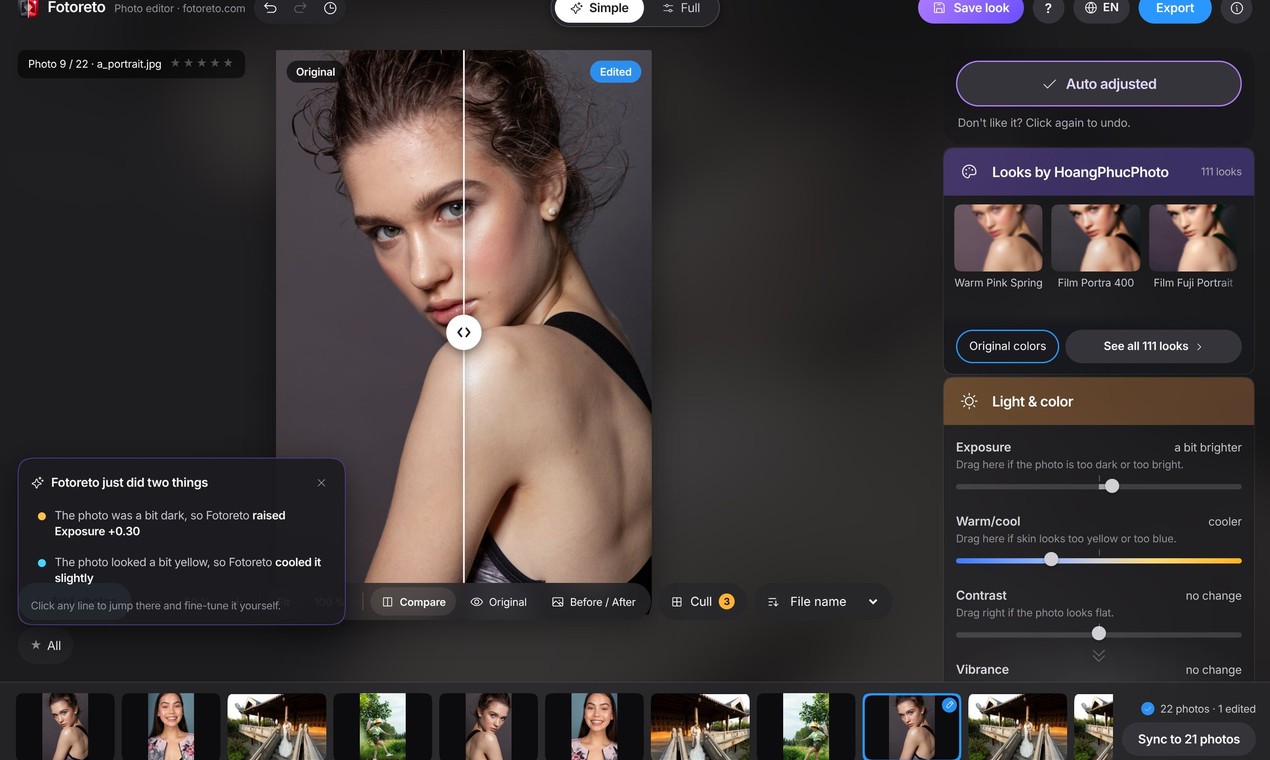Open help with the question mark icon
The image size is (1270, 760).
click(1048, 8)
